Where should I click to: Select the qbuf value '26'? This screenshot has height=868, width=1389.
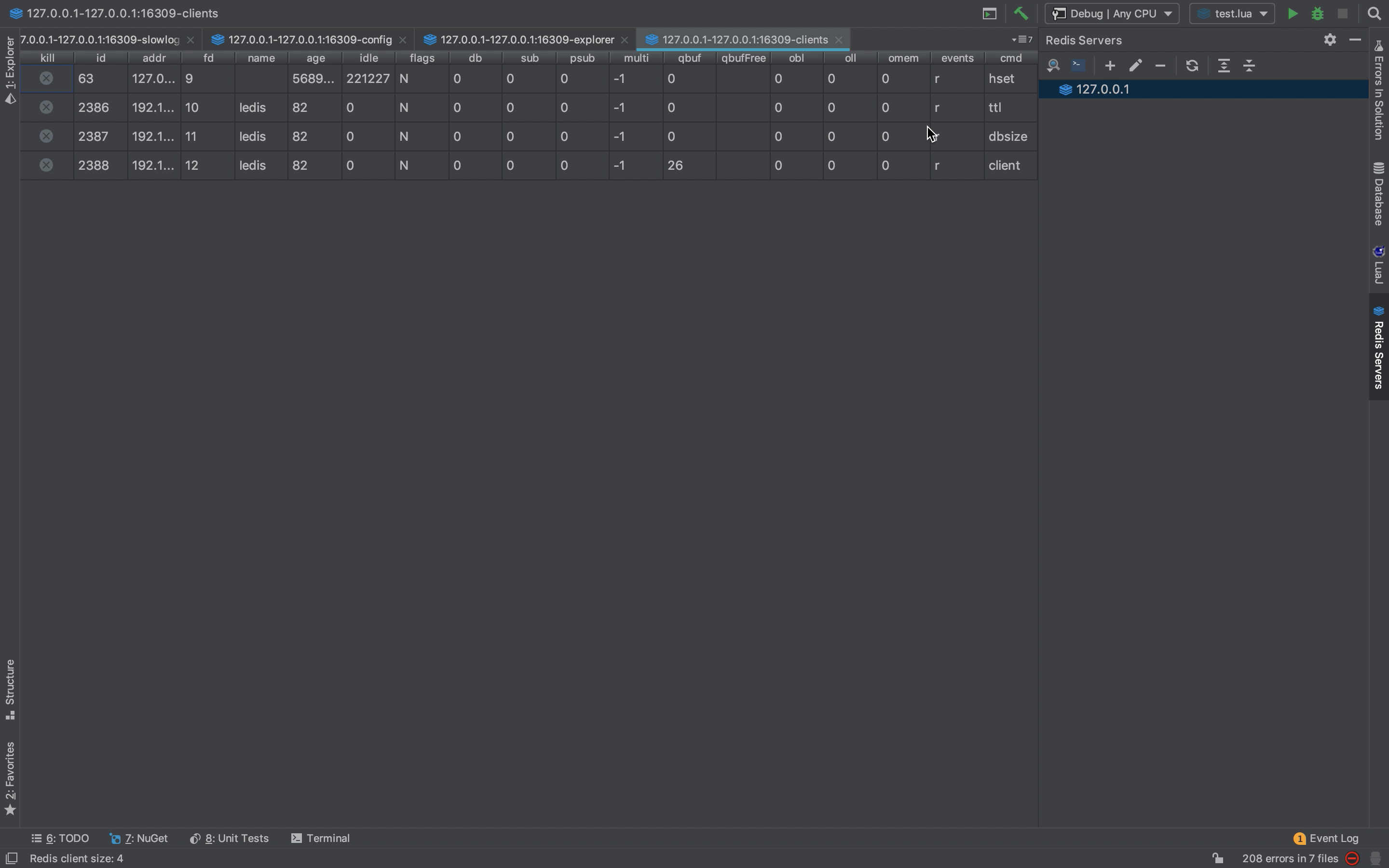689,165
